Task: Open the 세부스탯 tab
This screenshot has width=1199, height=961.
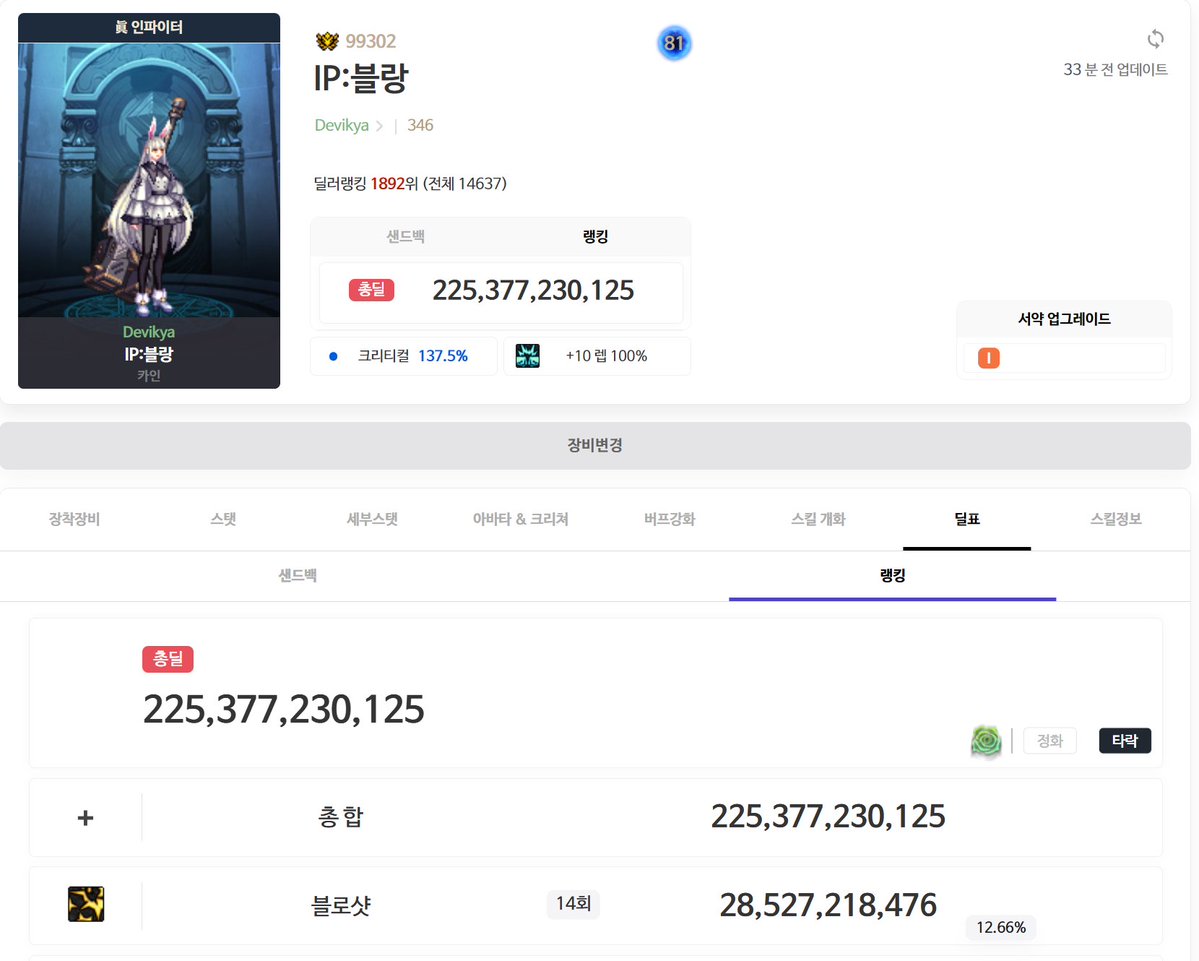Action: coord(372,519)
